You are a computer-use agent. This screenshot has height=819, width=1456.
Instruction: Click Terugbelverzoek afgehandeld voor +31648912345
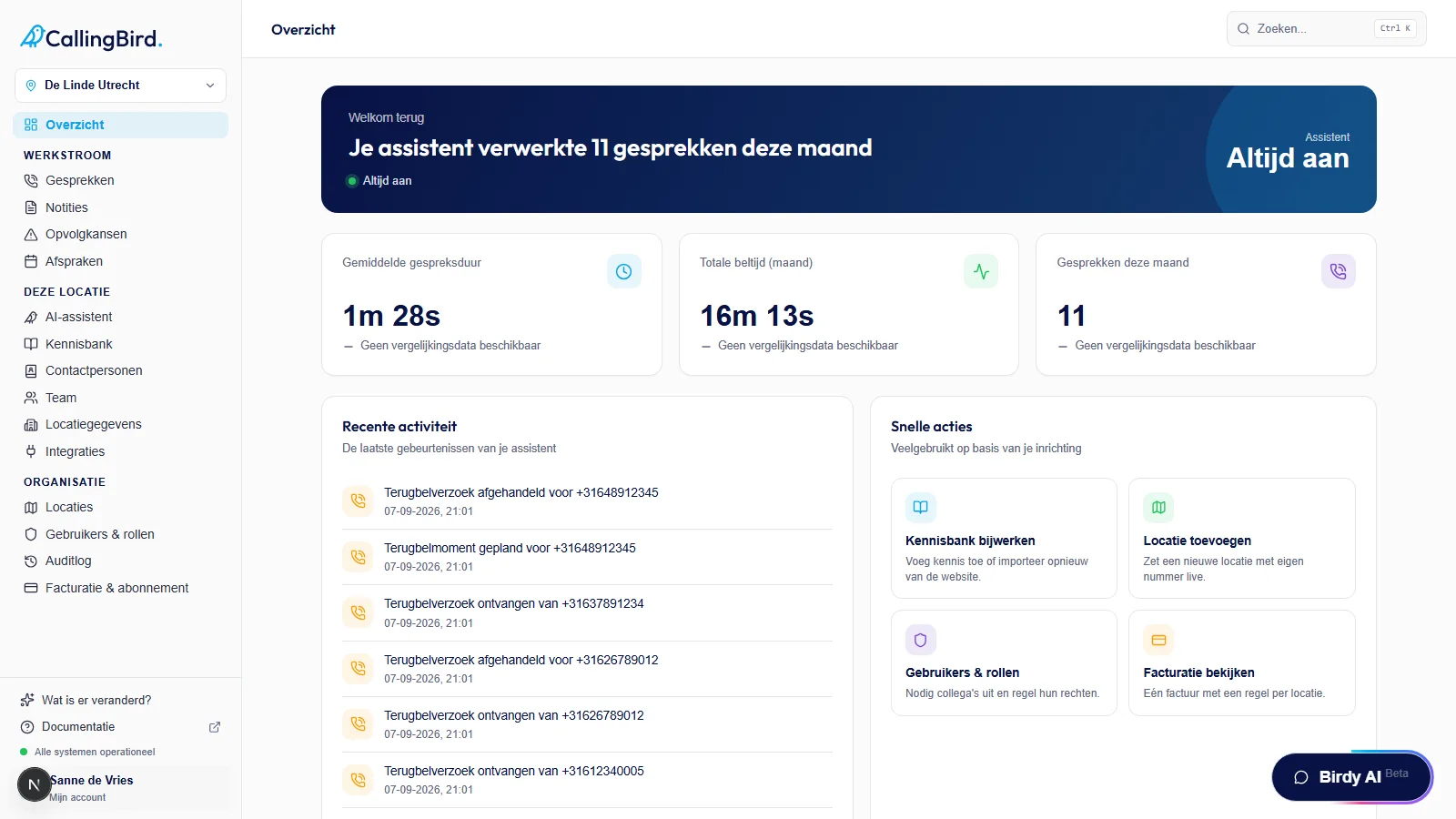click(521, 492)
